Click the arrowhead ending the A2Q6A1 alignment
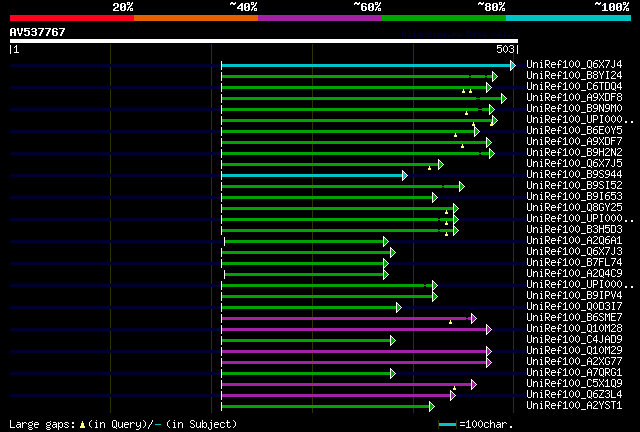 tap(386, 242)
